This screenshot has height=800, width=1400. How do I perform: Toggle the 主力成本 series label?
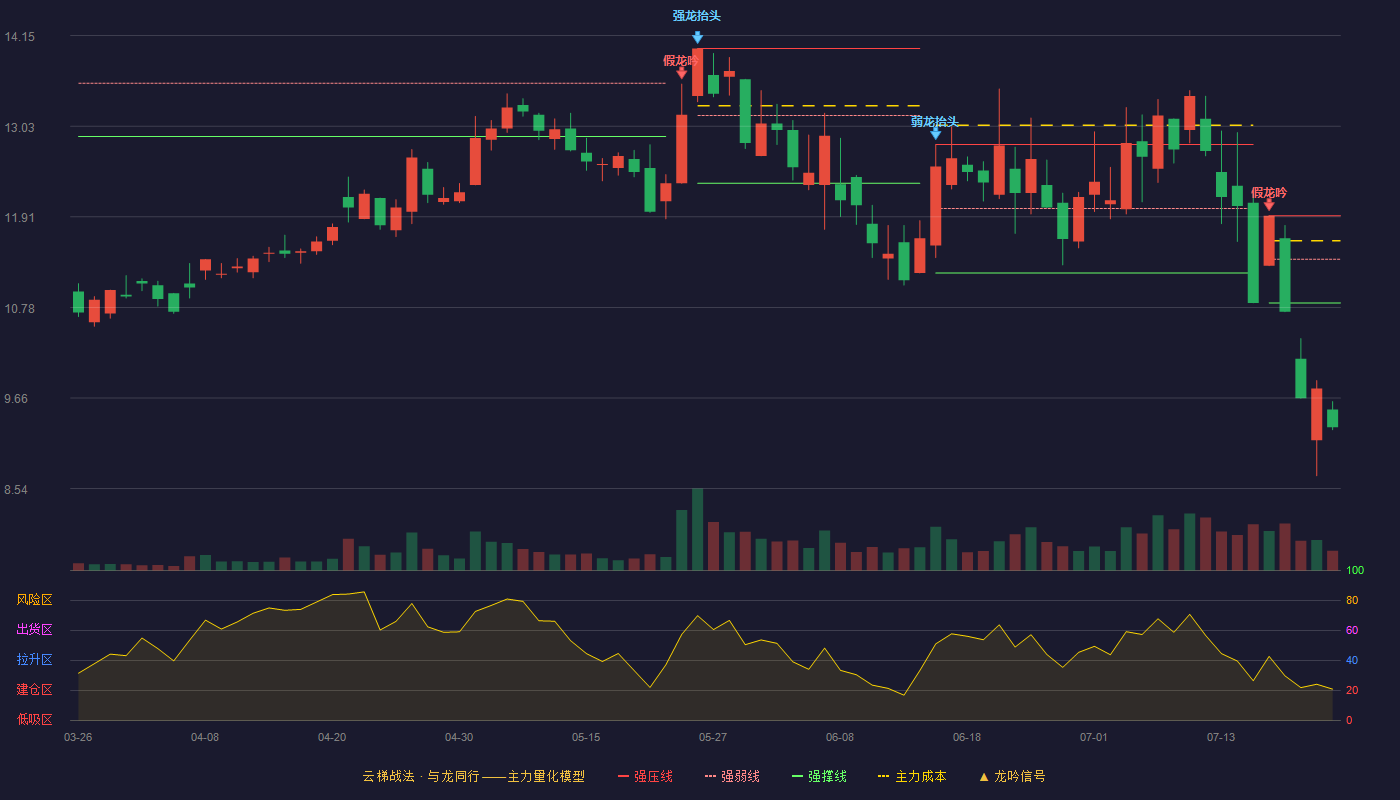tap(920, 777)
